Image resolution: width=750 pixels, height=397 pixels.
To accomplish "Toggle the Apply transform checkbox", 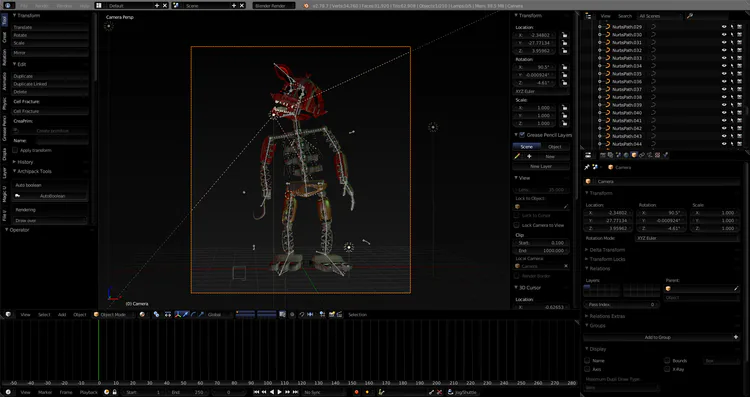I will point(15,150).
